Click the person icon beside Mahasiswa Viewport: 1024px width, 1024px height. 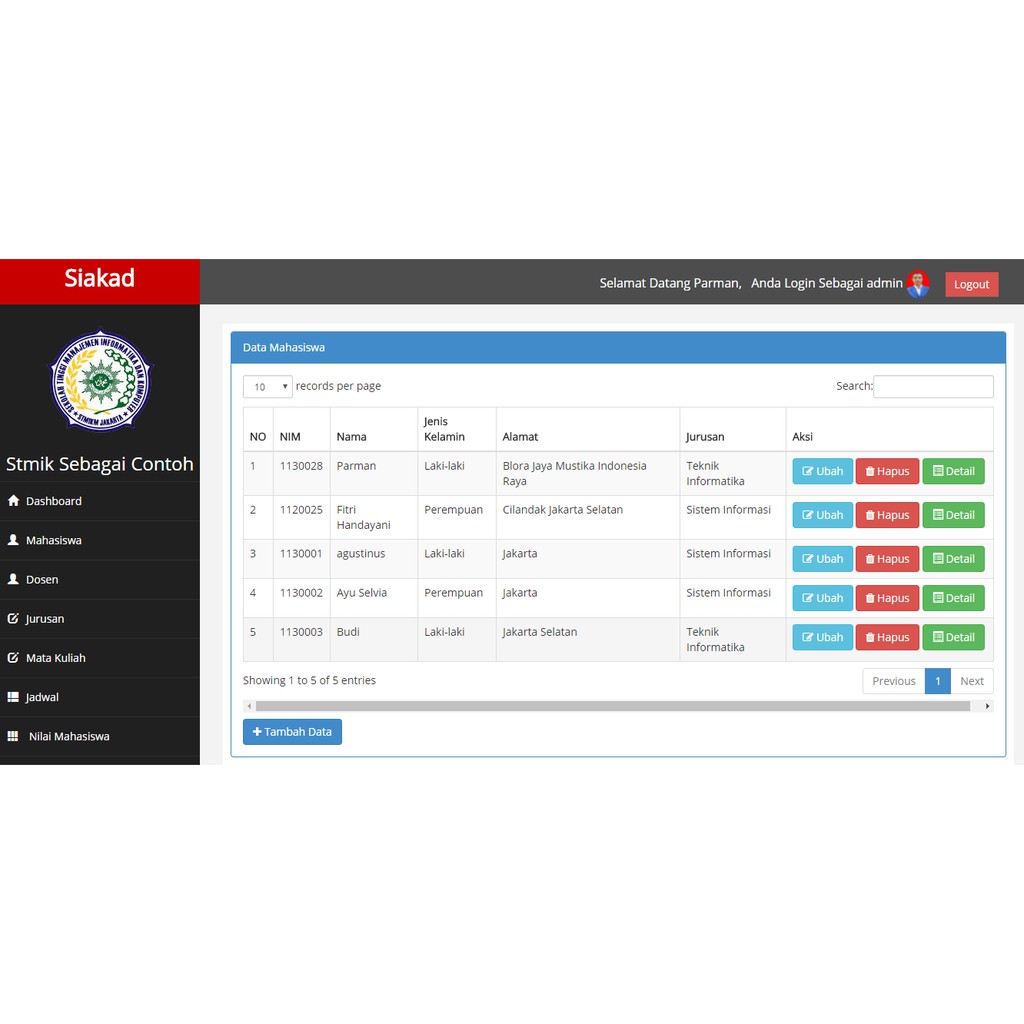tap(13, 540)
